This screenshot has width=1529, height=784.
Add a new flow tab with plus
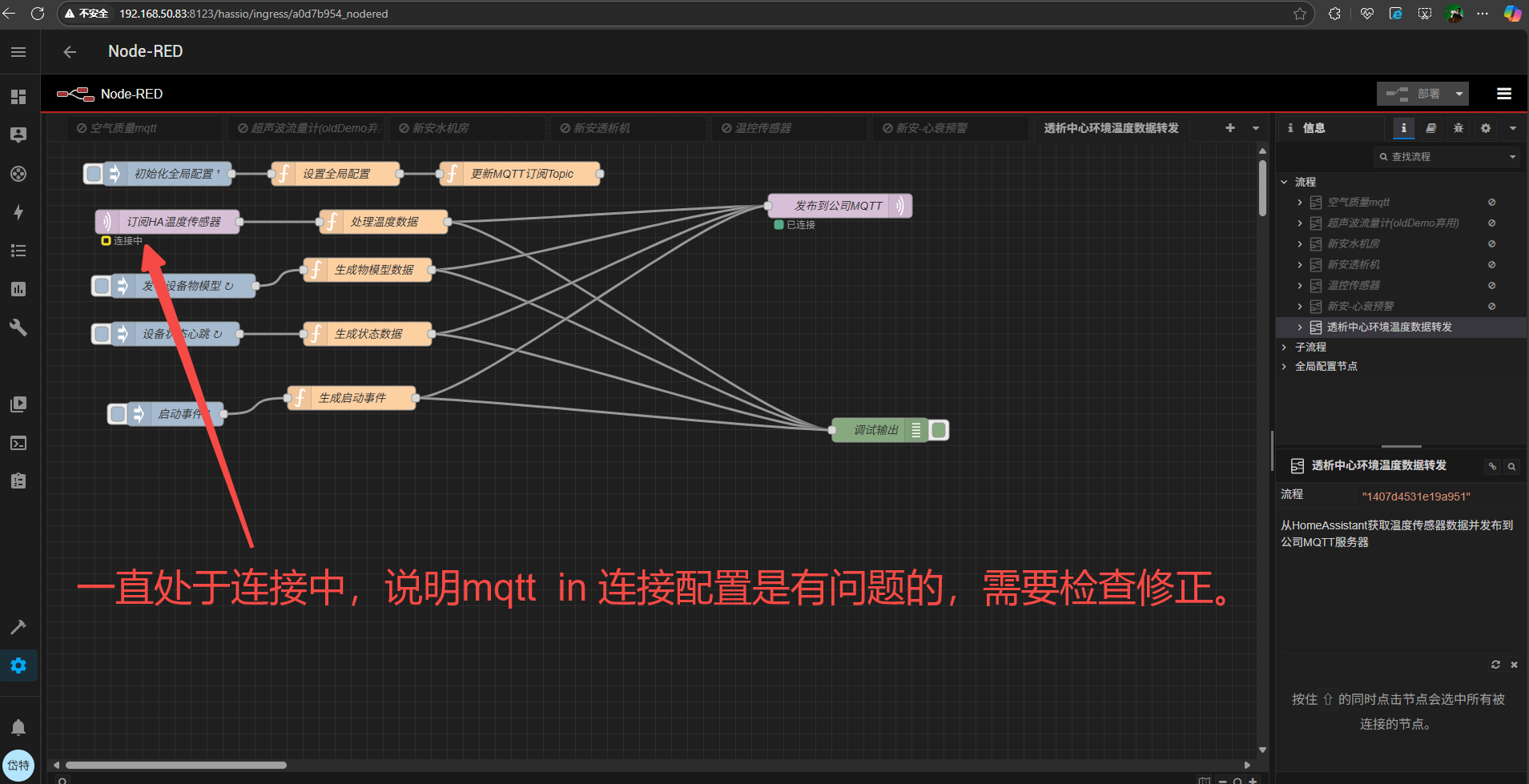click(x=1229, y=128)
